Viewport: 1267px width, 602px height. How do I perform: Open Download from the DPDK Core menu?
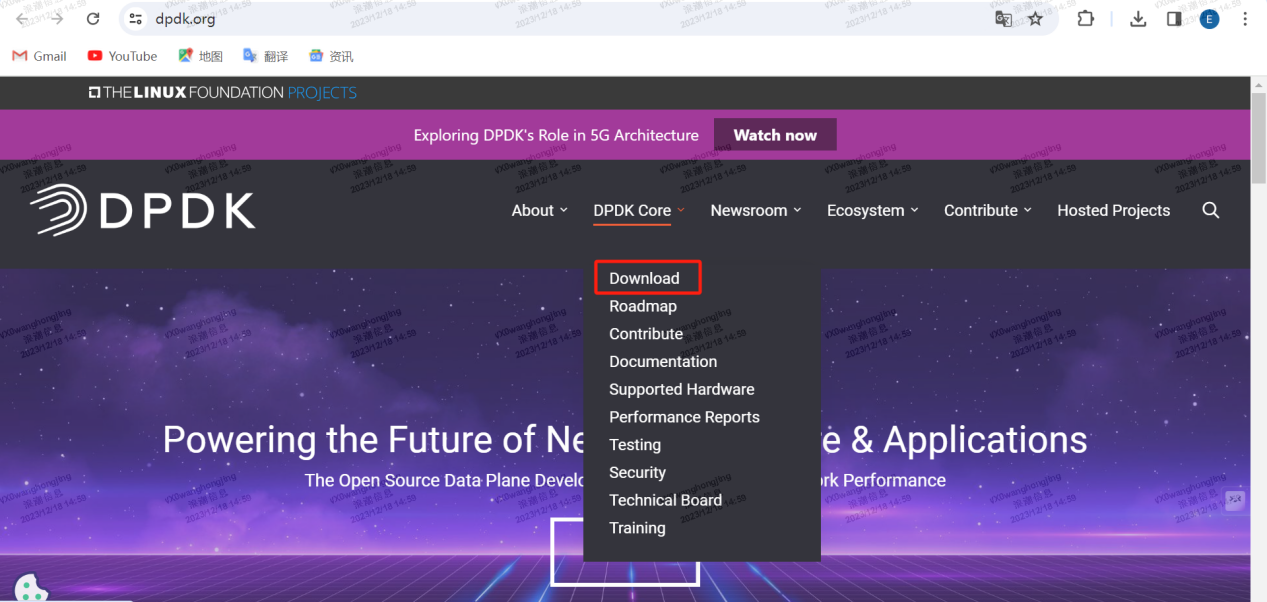click(x=643, y=277)
